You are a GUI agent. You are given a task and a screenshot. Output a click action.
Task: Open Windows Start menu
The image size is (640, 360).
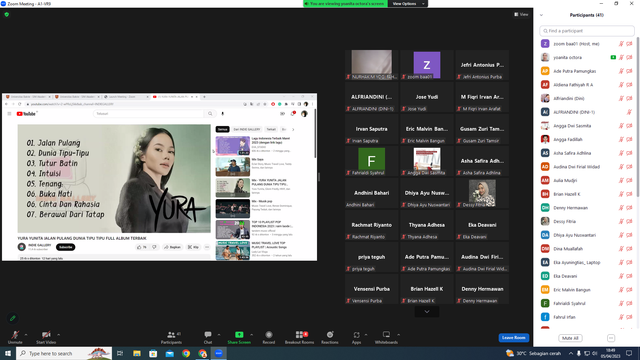point(7,353)
